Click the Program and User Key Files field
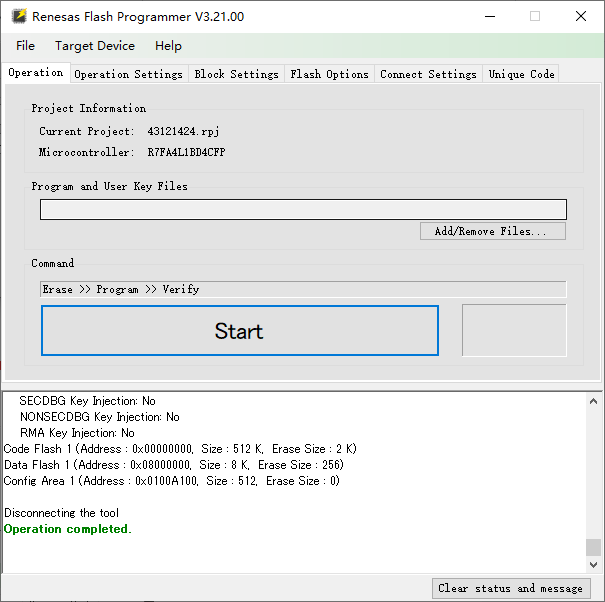This screenshot has width=605, height=602. (303, 209)
